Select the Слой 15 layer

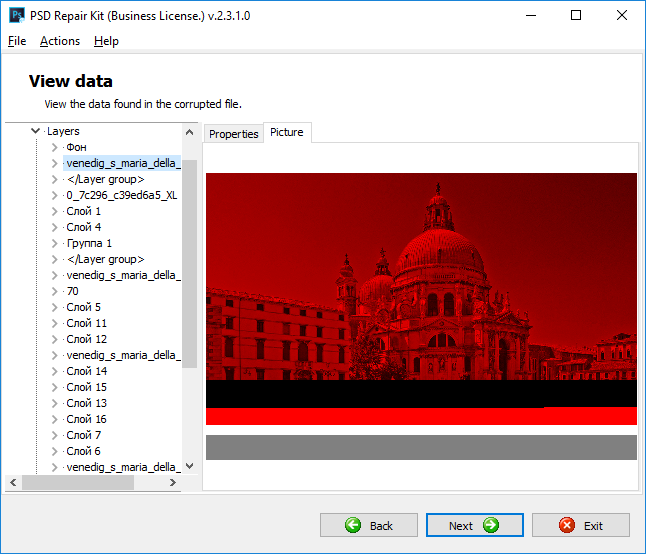tap(87, 387)
